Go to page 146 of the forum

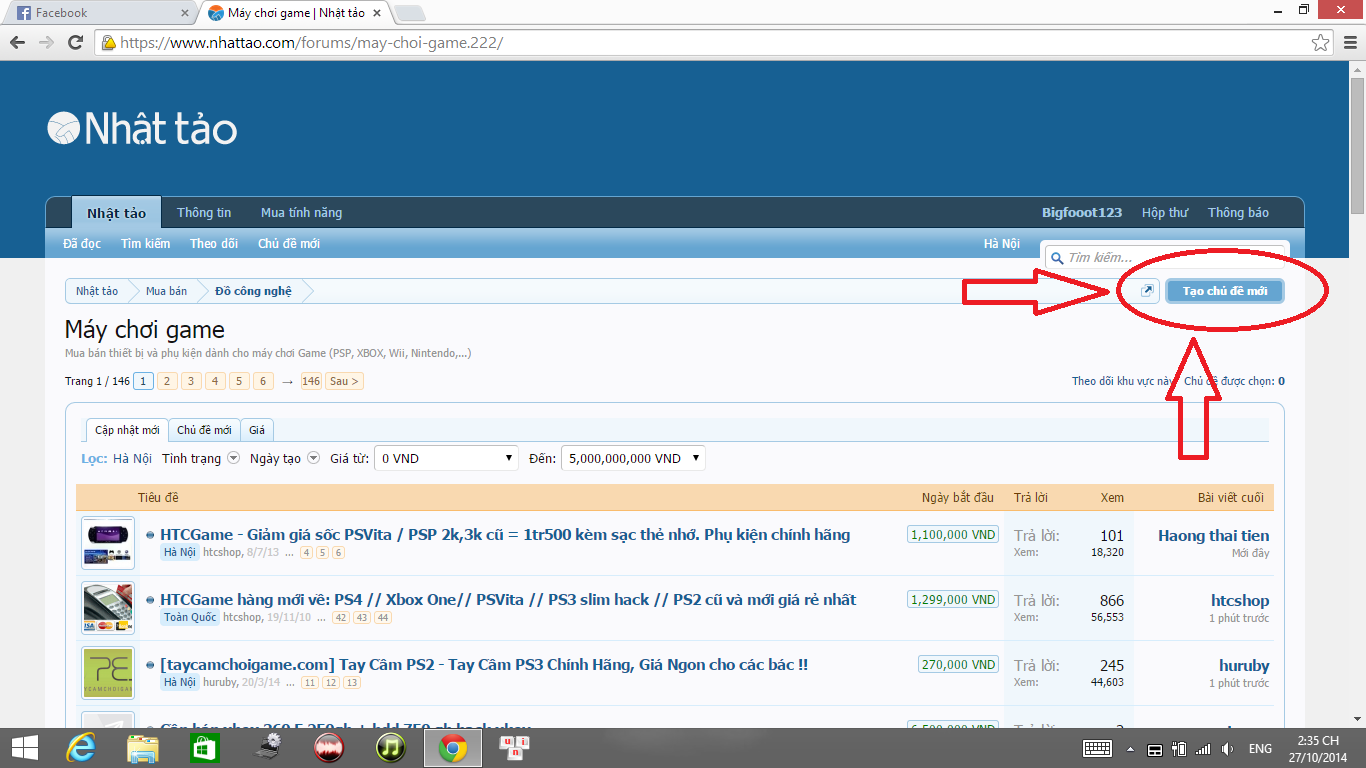pos(311,381)
